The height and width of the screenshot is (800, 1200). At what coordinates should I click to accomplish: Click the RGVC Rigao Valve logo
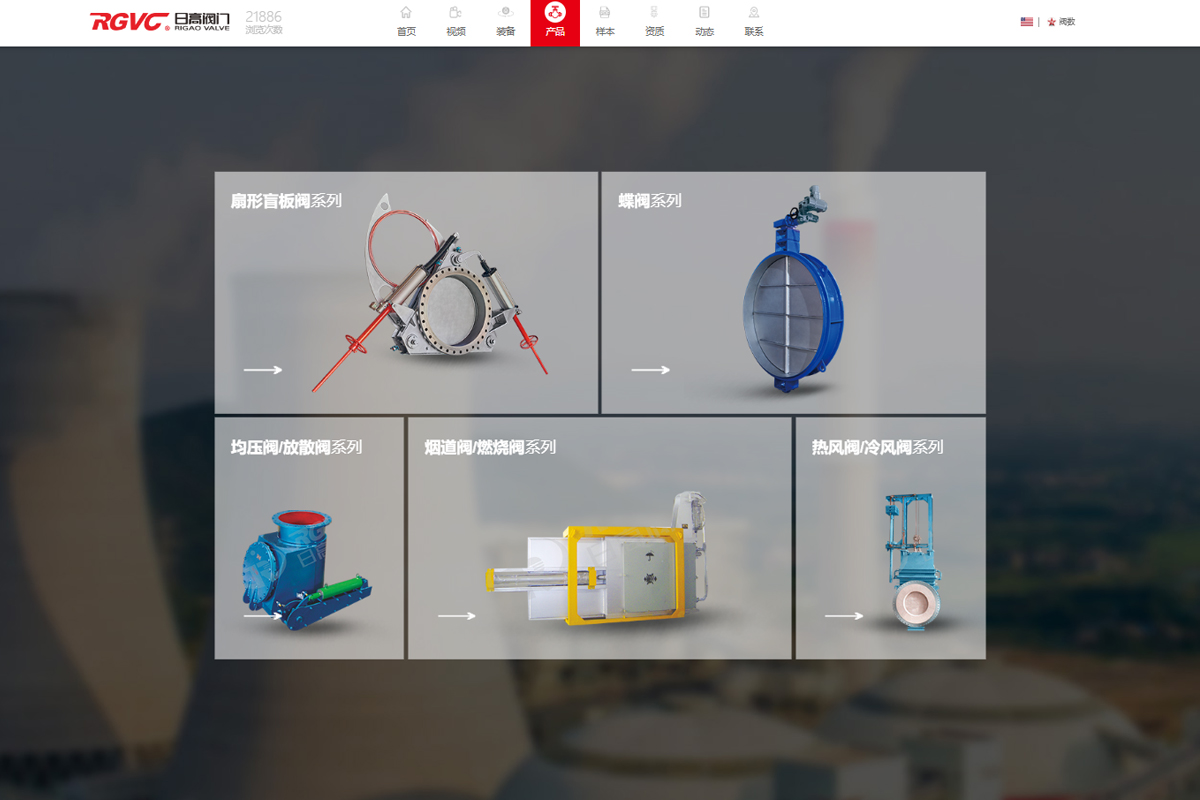point(160,22)
